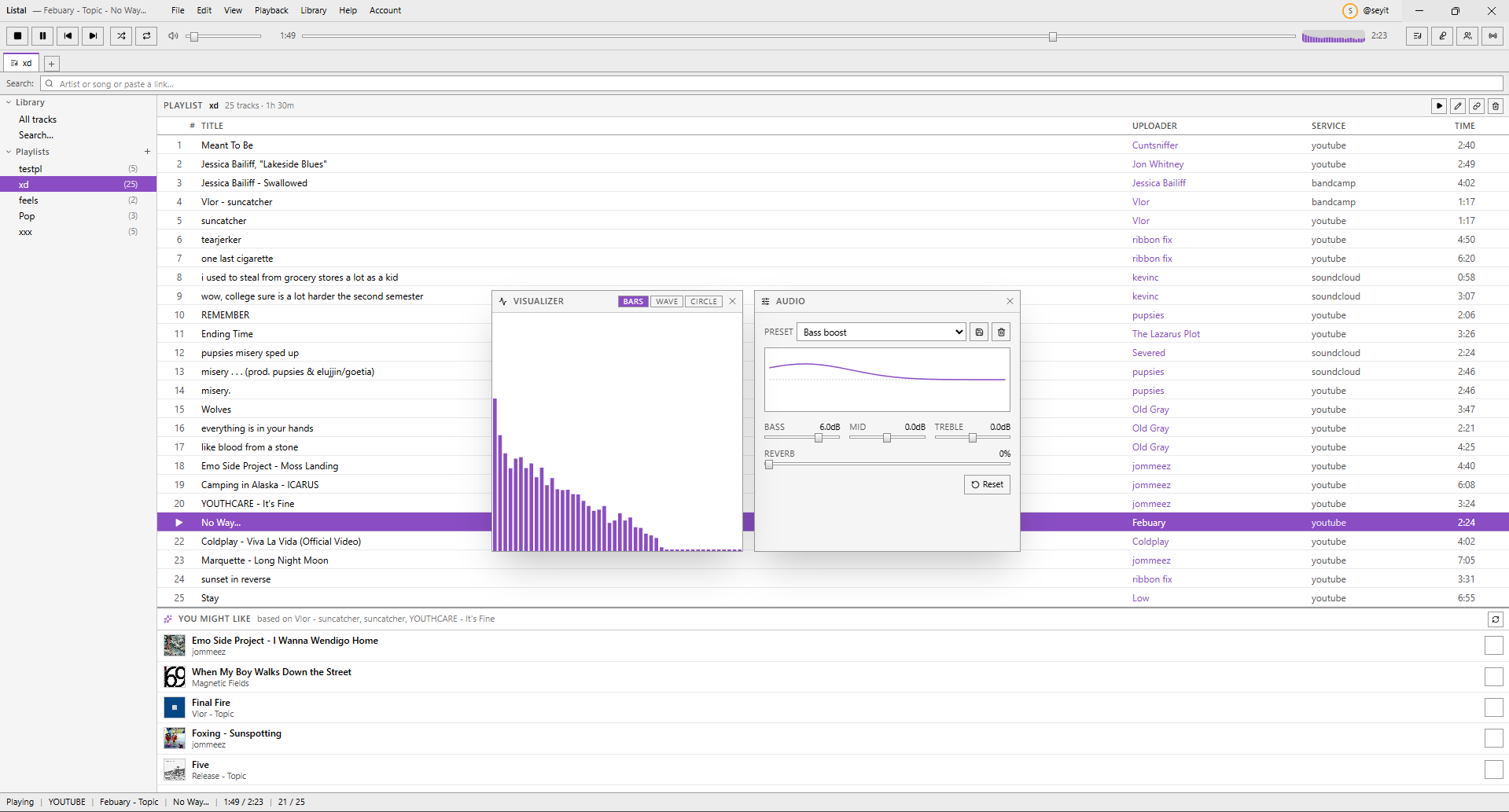Viewport: 1509px width, 812px height.
Task: Focus the artist or song search field
Action: [x=771, y=83]
